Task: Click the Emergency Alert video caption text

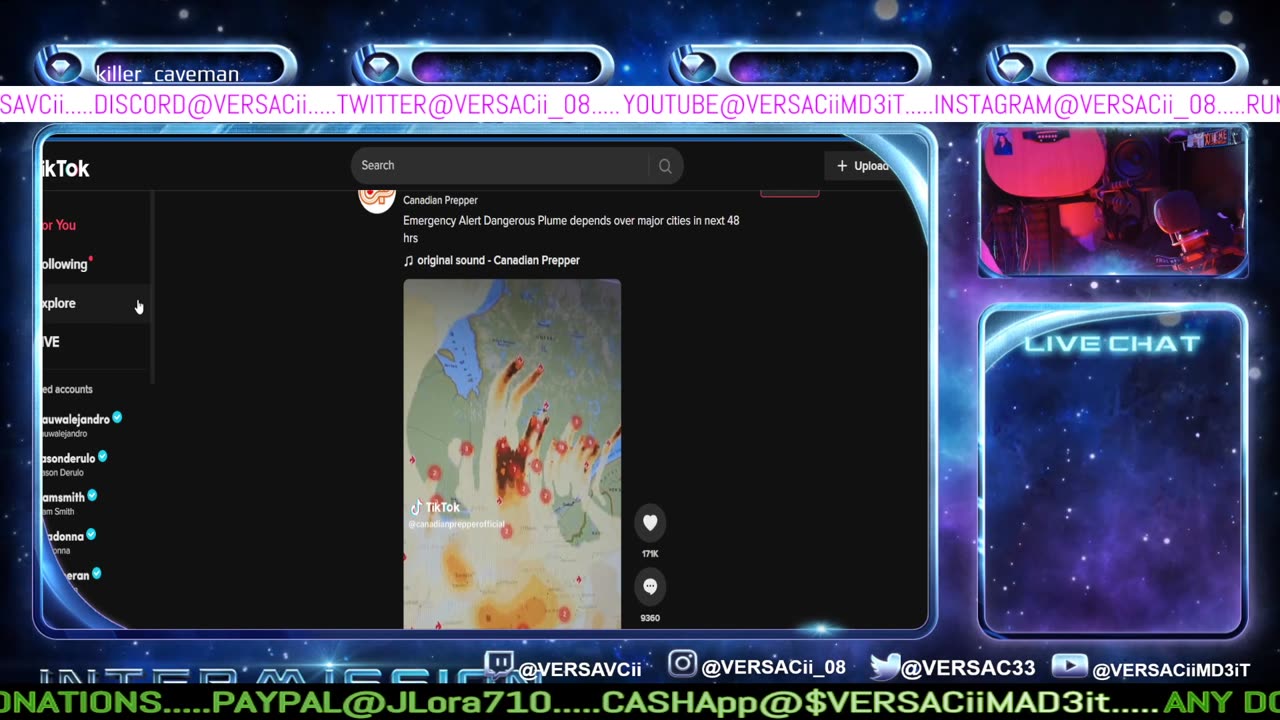Action: (x=571, y=229)
